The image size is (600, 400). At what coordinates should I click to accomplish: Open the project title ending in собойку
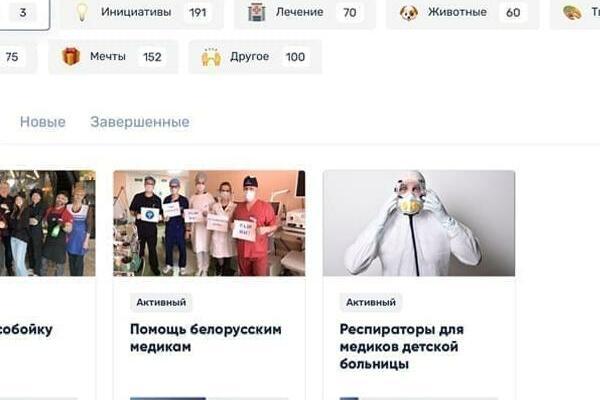coord(26,329)
